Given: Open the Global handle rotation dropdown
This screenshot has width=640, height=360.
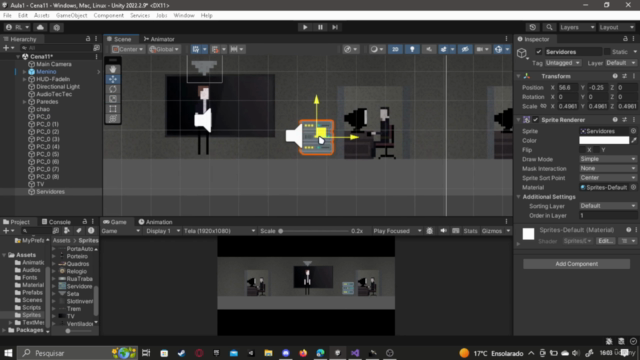Looking at the screenshot, I should tap(164, 49).
